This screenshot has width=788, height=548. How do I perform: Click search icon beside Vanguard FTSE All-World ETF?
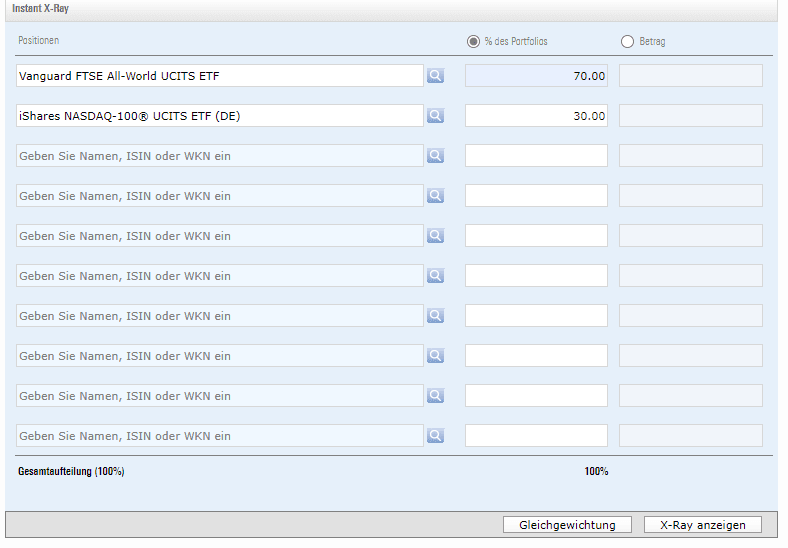point(435,76)
